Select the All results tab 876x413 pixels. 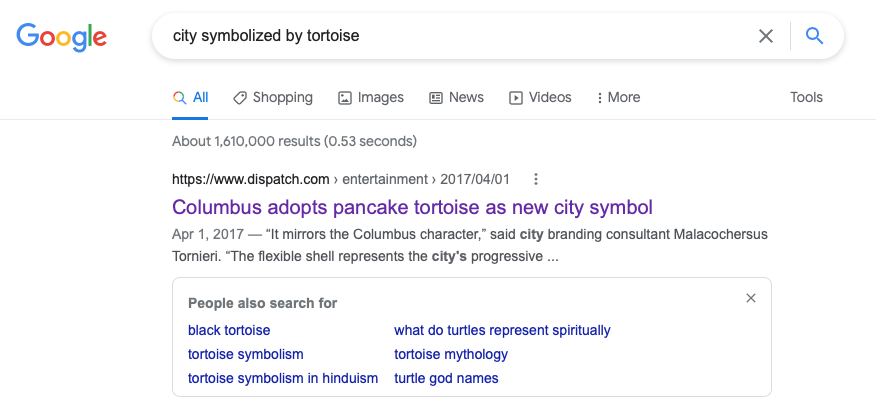pyautogui.click(x=191, y=97)
